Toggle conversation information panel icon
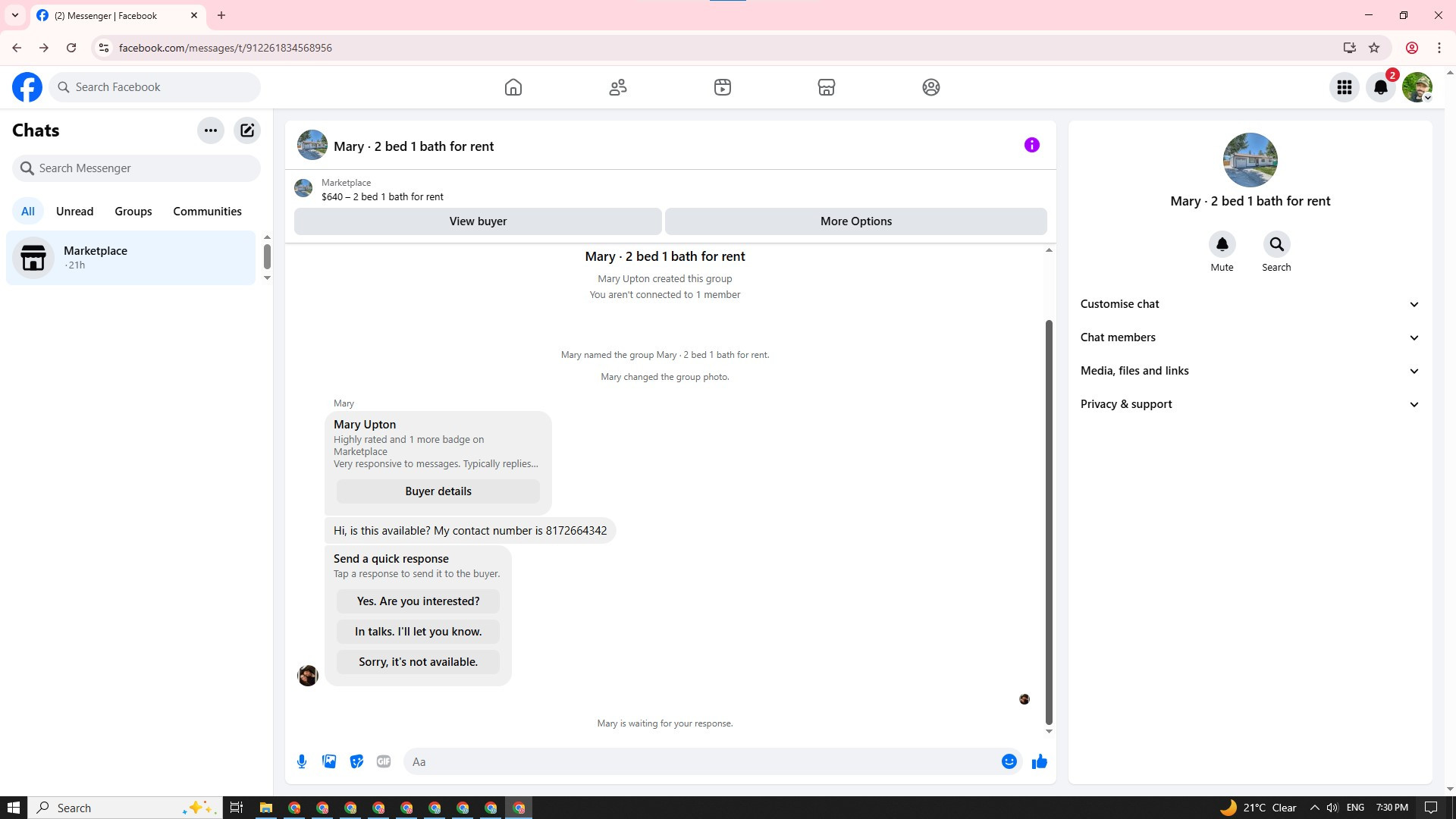The image size is (1456, 819). [1031, 145]
